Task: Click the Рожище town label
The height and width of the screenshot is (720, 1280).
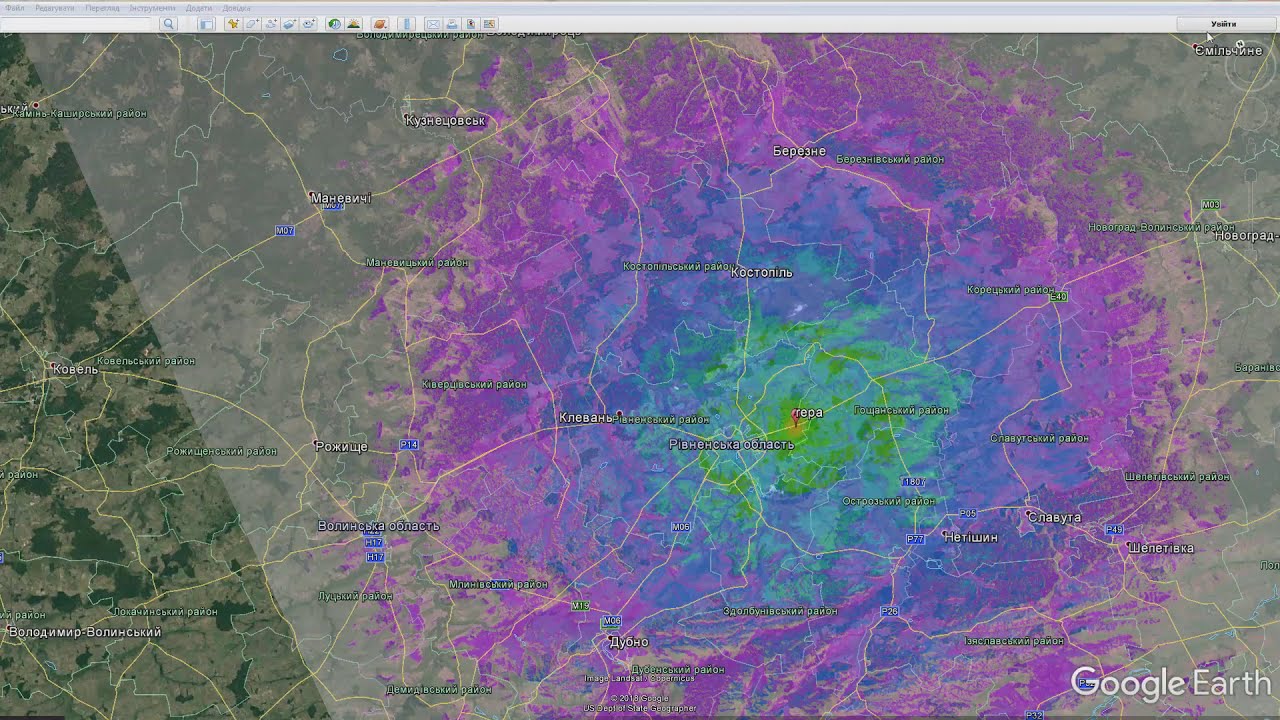Action: (342, 446)
